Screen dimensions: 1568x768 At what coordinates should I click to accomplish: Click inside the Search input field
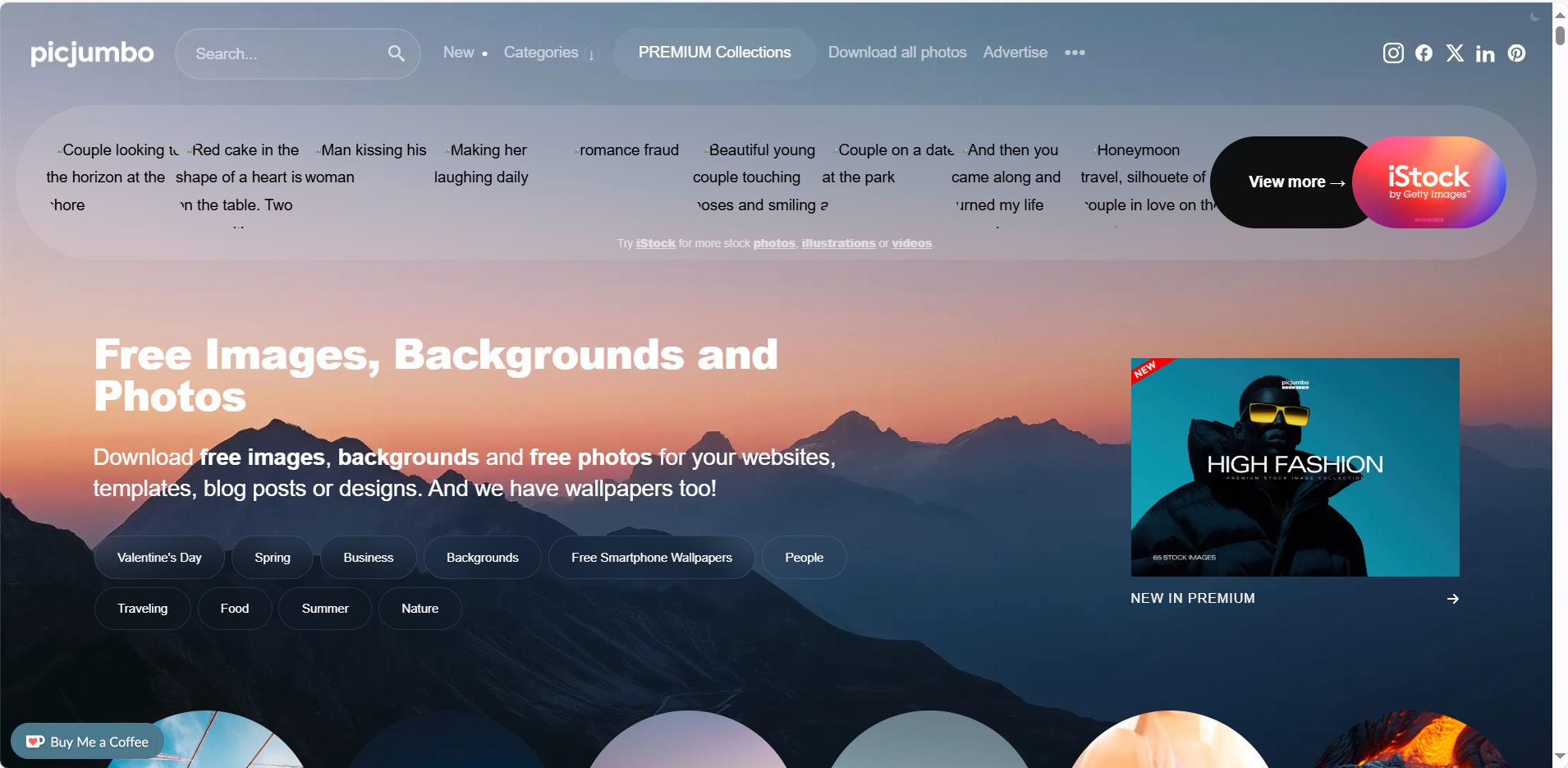(x=287, y=53)
